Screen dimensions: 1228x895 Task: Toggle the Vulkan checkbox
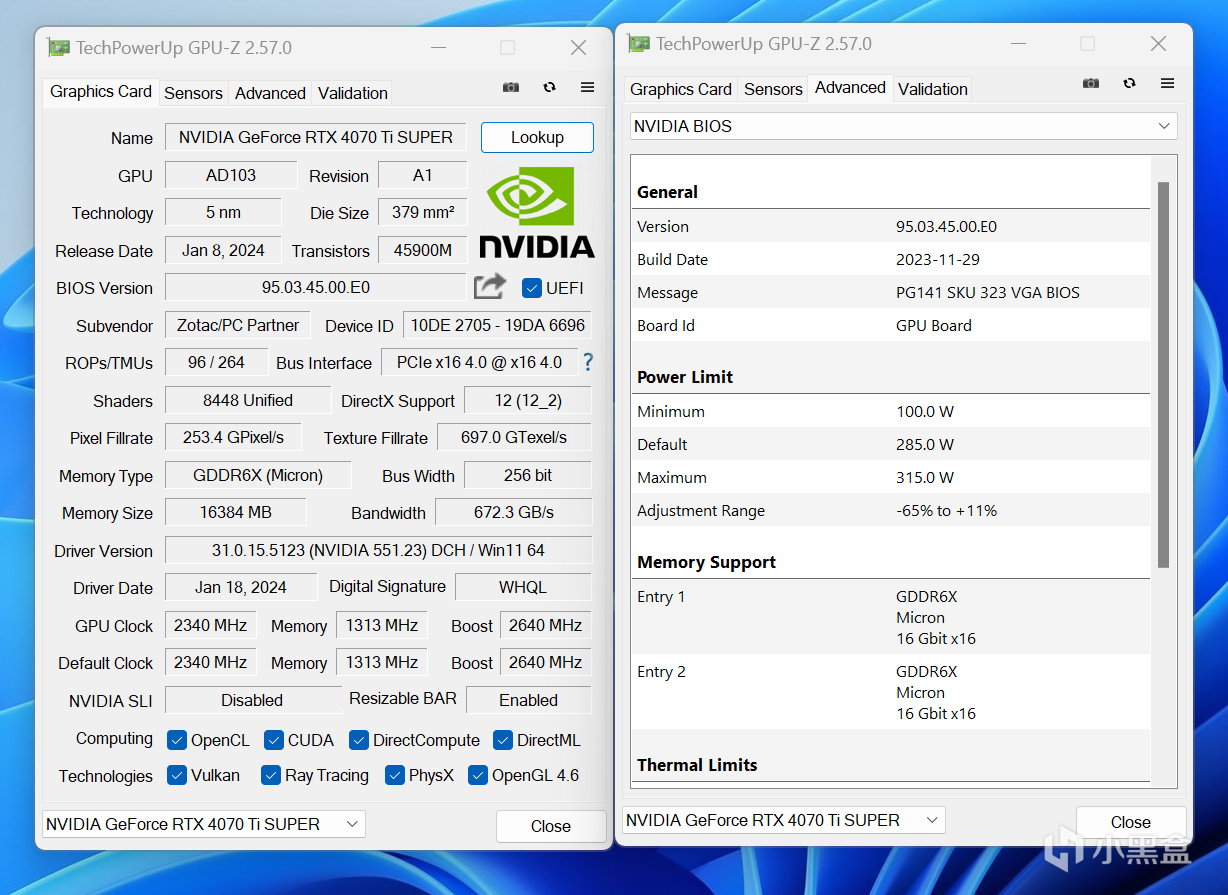(x=177, y=775)
